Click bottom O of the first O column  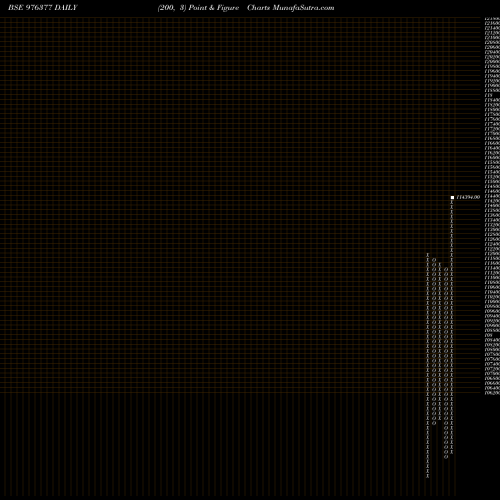(x=434, y=423)
